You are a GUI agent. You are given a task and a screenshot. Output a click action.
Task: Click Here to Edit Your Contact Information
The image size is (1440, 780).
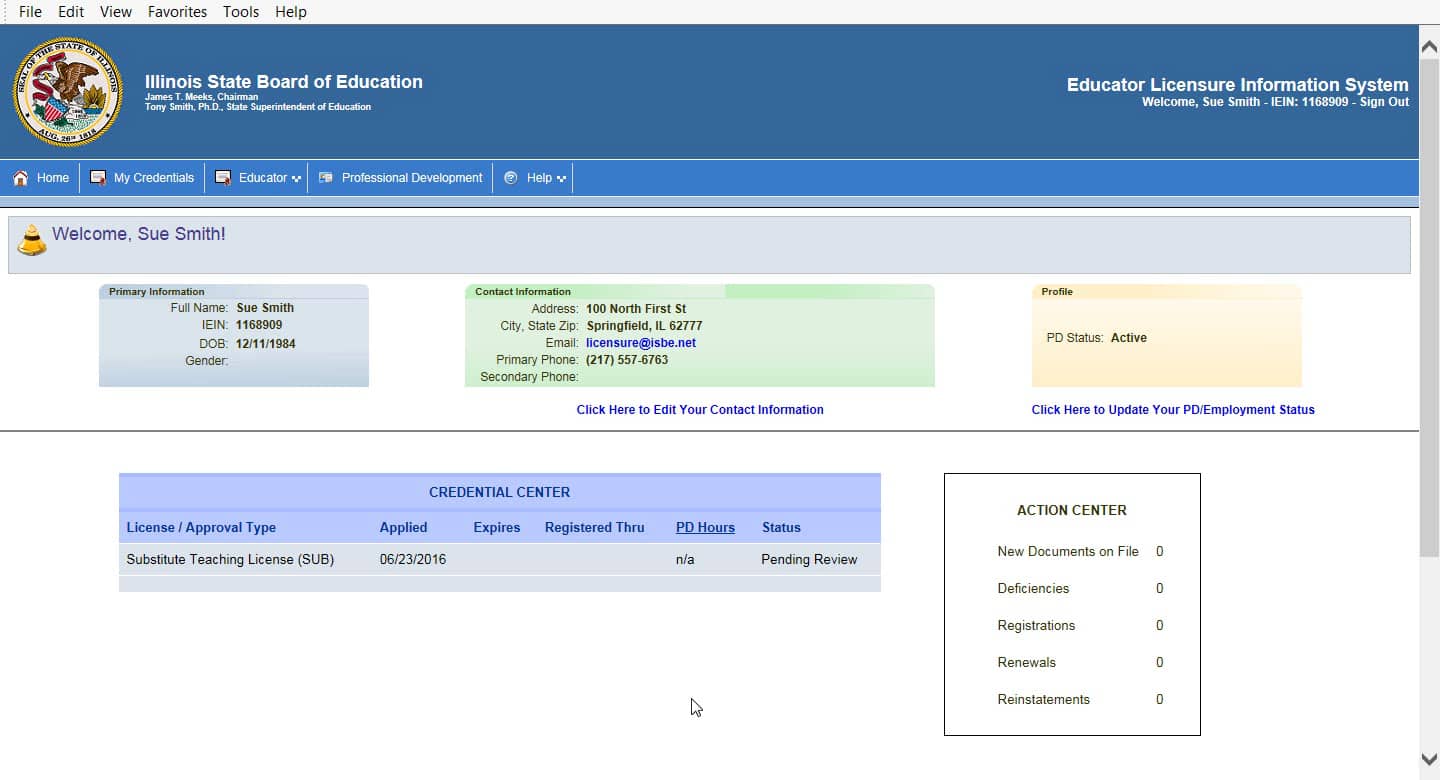[700, 410]
